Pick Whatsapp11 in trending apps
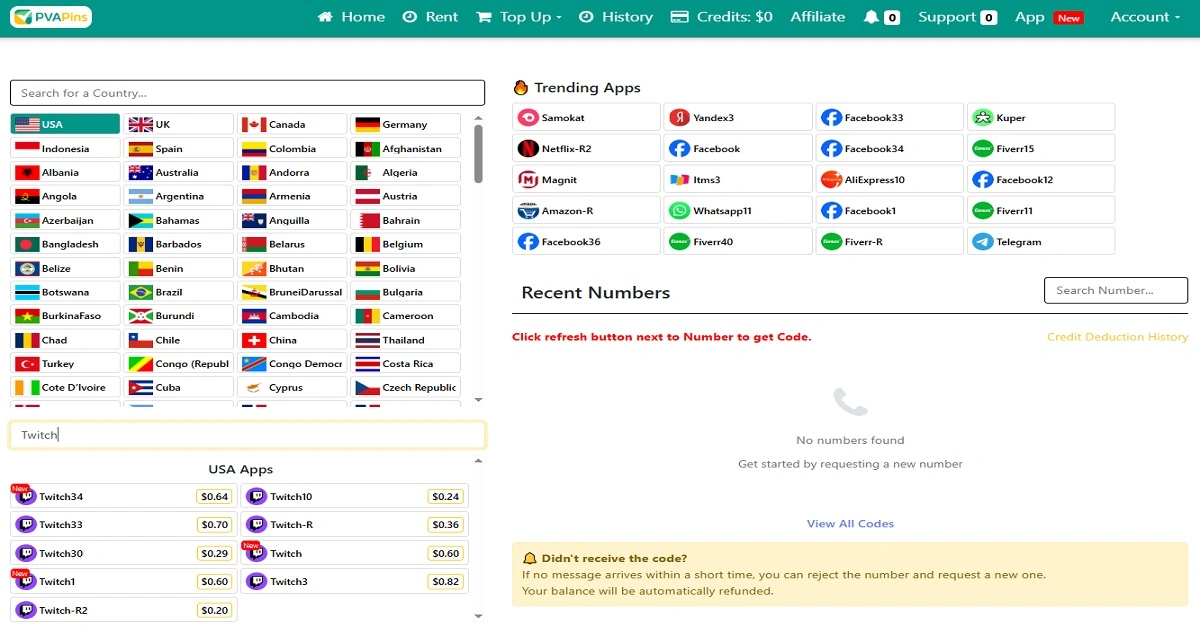This screenshot has height=630, width=1200. coord(737,211)
